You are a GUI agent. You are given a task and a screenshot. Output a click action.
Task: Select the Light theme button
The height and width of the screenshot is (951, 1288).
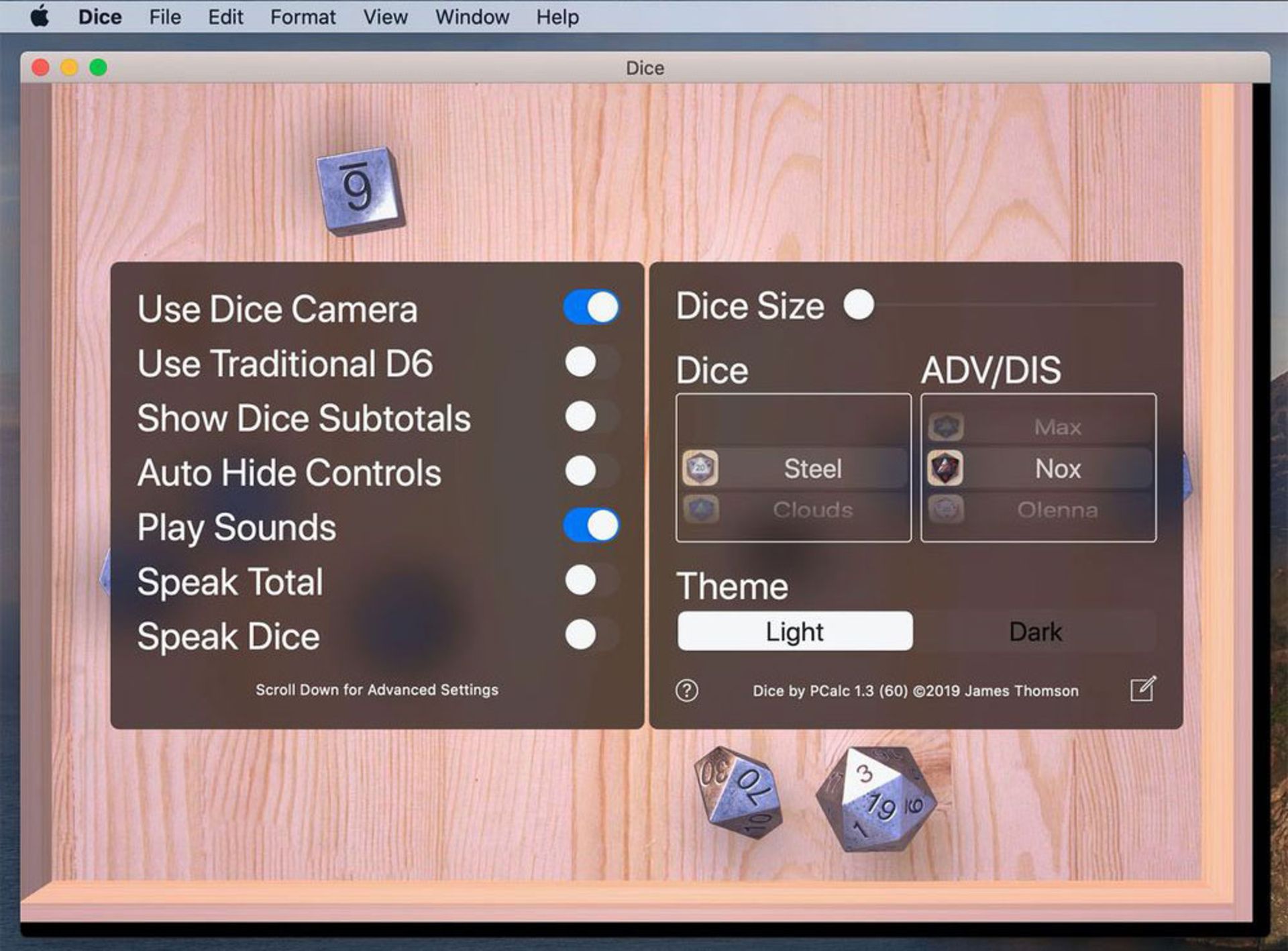point(795,632)
